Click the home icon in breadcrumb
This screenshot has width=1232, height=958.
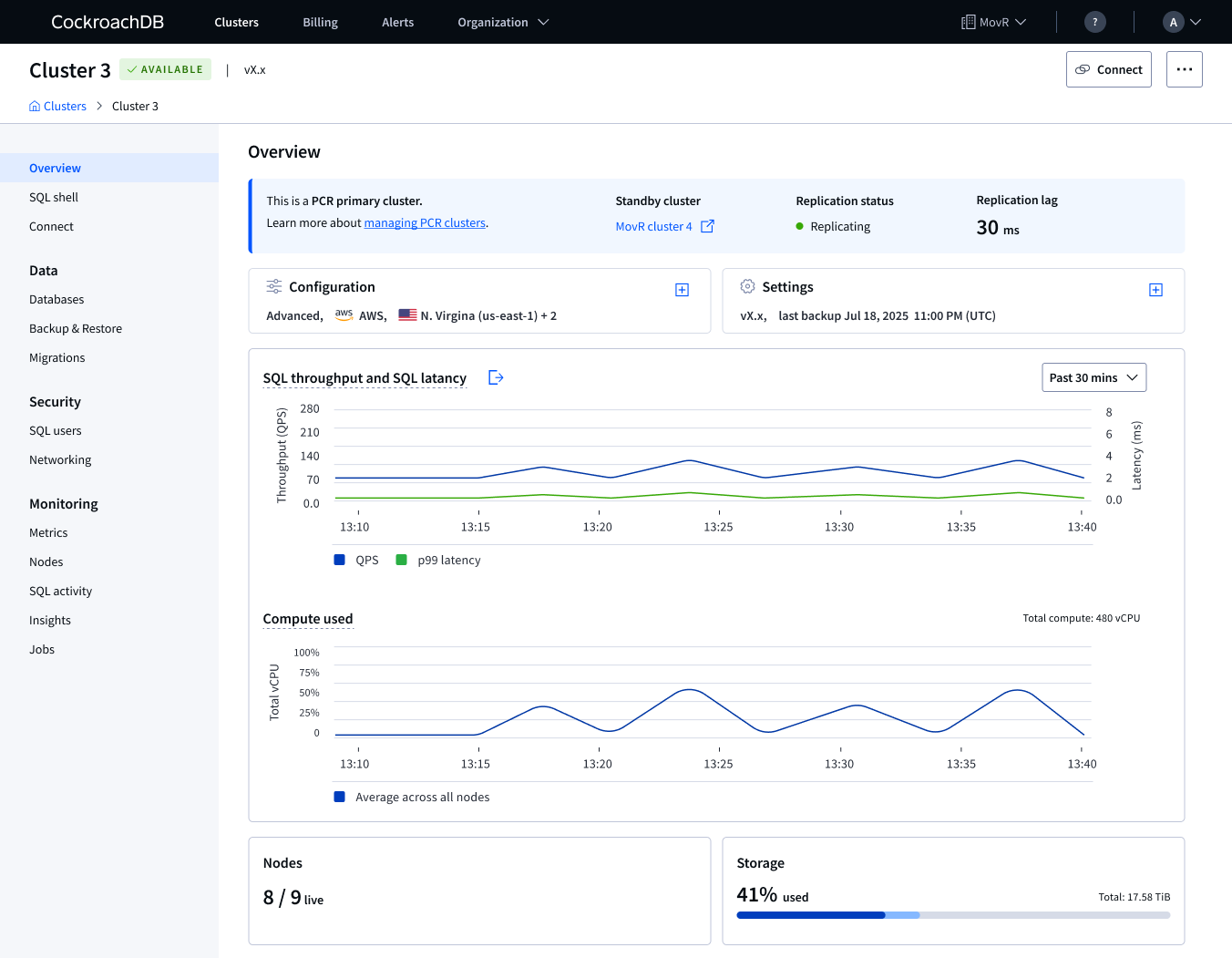click(x=35, y=106)
